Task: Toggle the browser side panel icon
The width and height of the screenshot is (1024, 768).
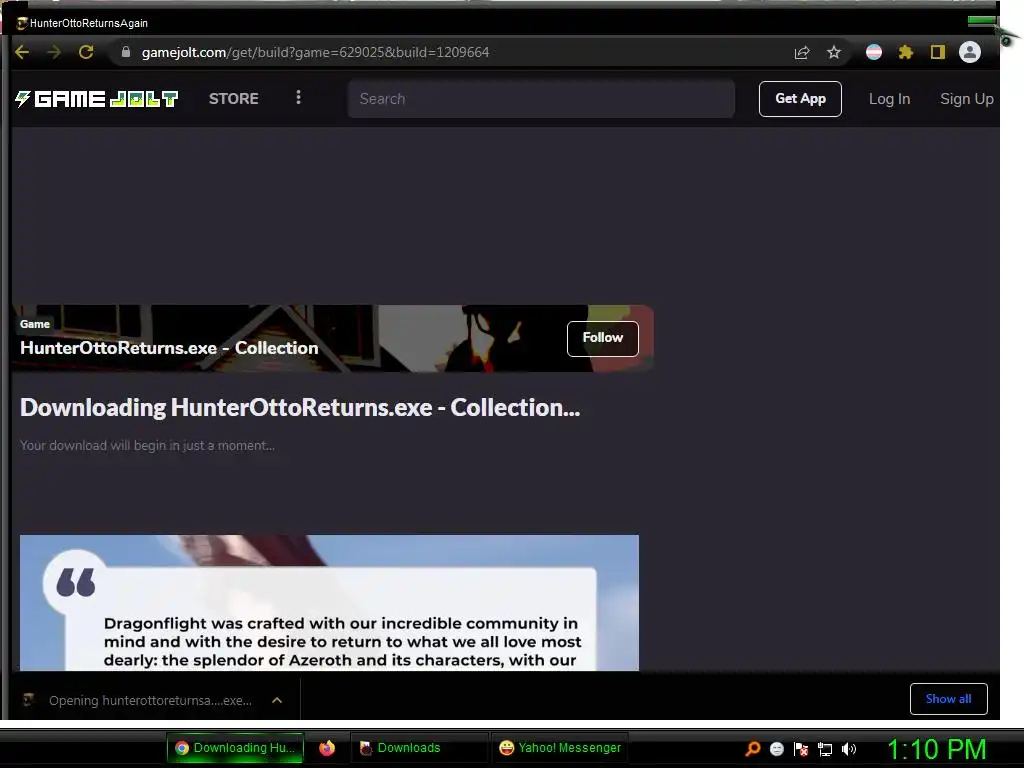Action: tap(938, 52)
